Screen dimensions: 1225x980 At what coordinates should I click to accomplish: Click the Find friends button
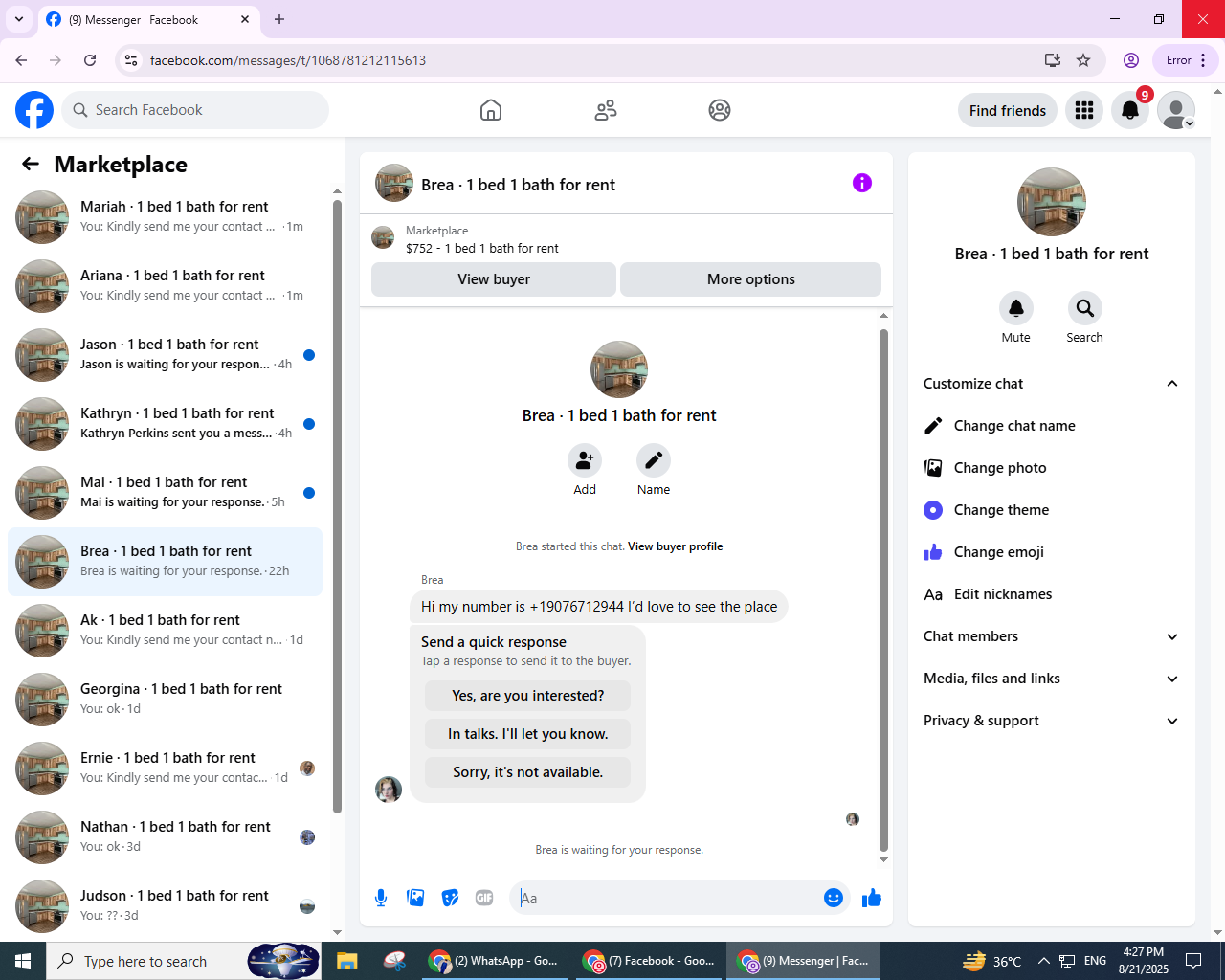pyautogui.click(x=1008, y=110)
